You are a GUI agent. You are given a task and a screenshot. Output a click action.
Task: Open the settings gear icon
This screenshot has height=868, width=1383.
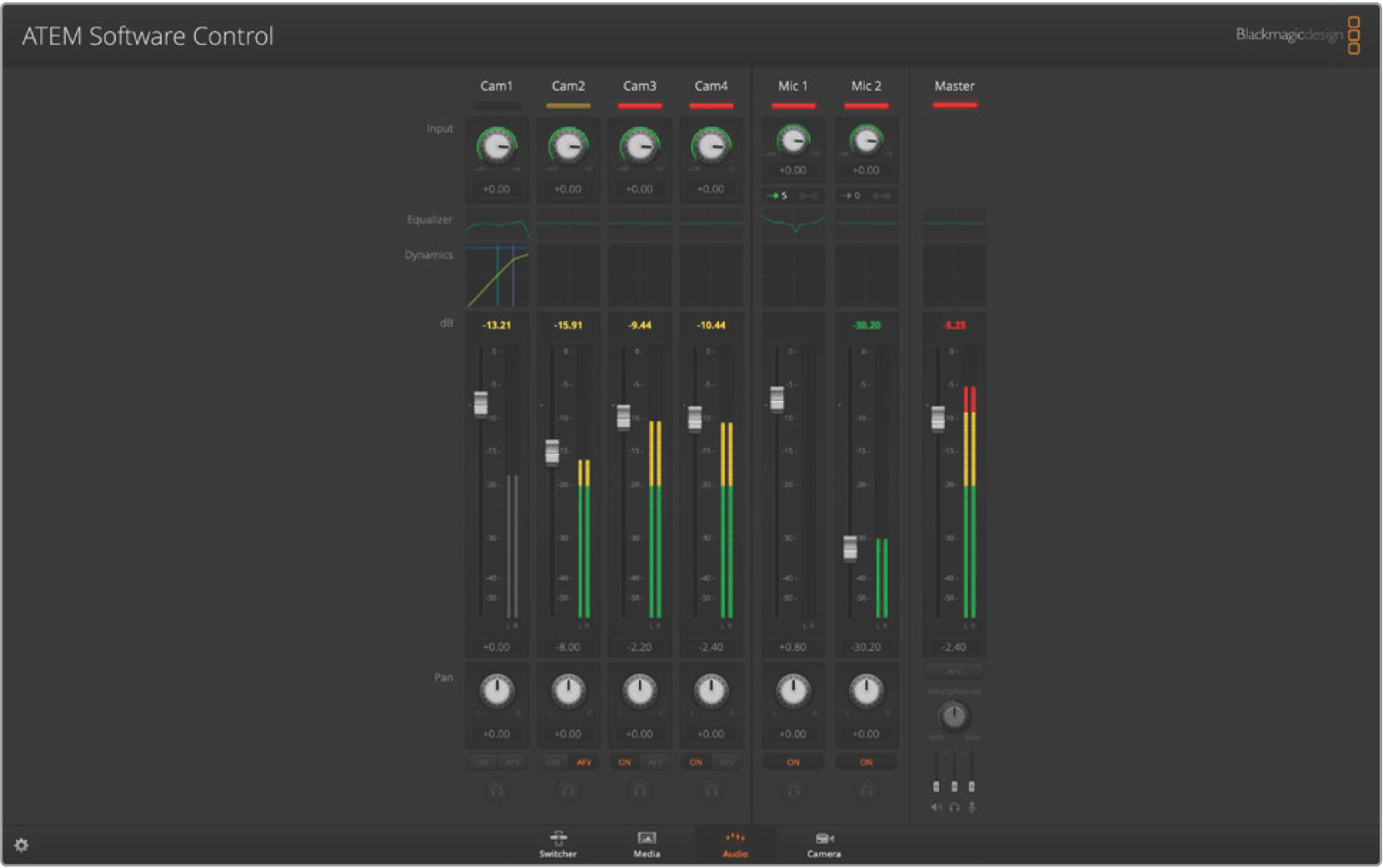22,845
